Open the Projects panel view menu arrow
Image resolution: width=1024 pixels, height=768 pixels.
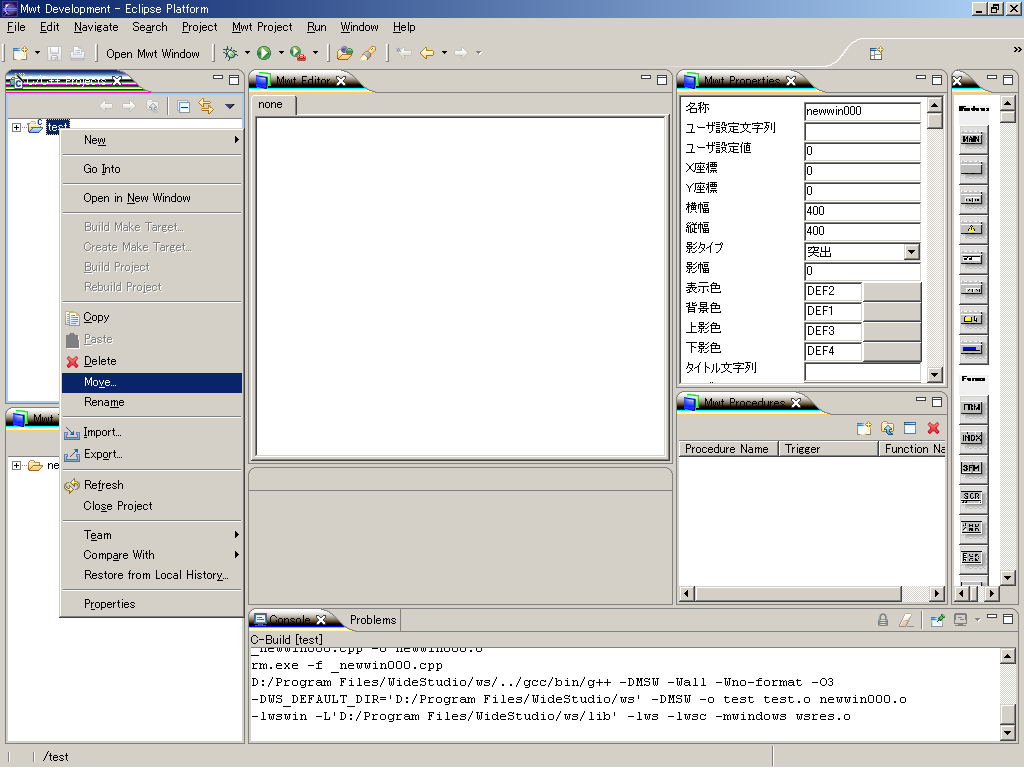coord(229,106)
